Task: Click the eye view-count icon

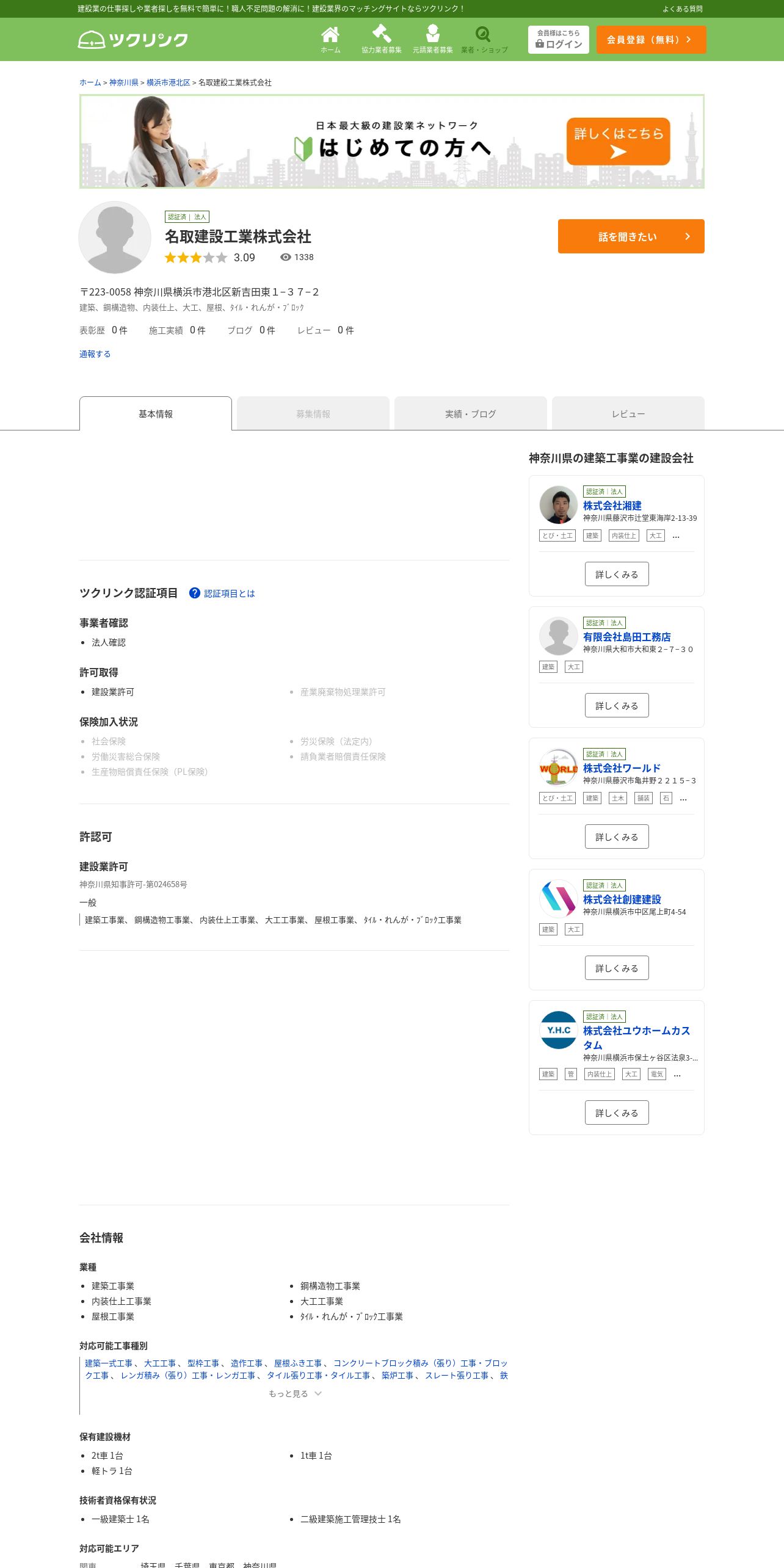Action: point(285,257)
